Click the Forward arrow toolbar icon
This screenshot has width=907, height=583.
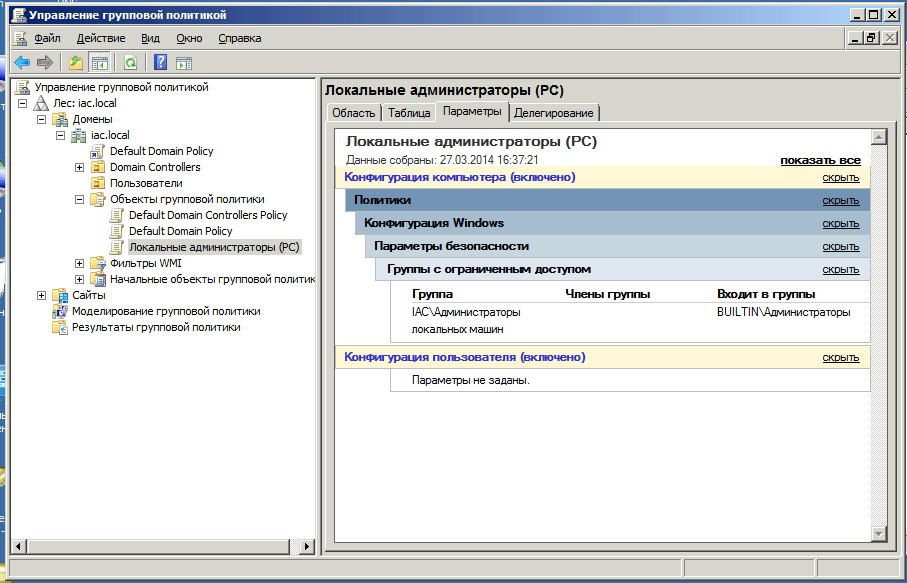coord(45,63)
